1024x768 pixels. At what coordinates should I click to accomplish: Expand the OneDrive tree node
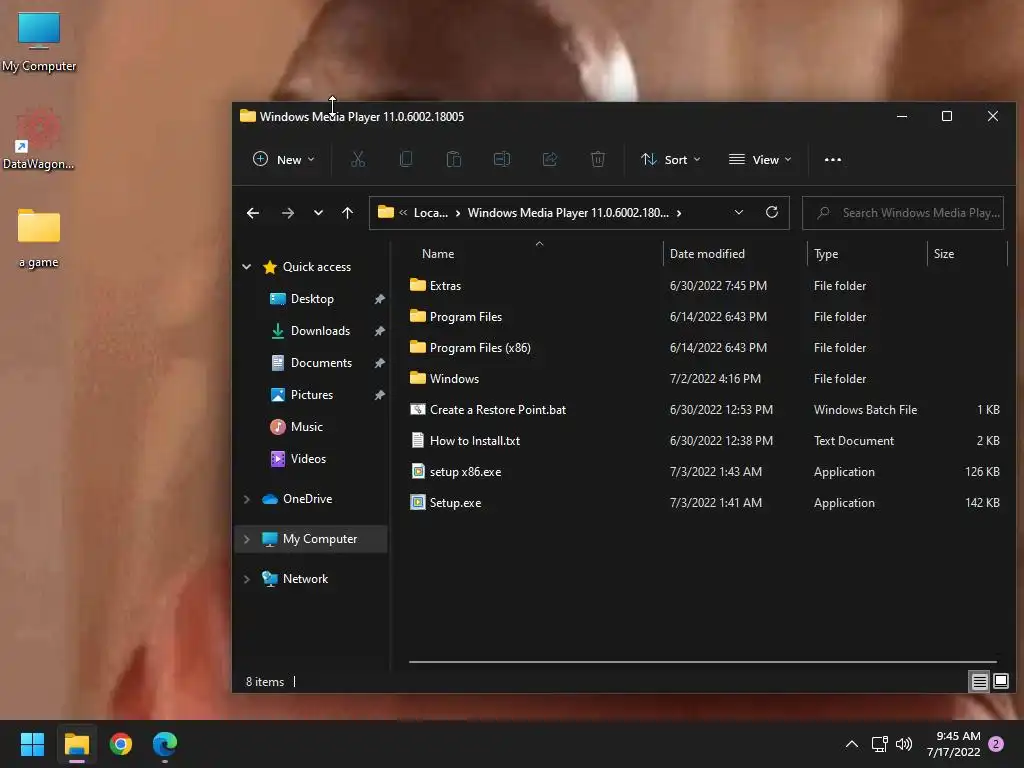(x=247, y=499)
